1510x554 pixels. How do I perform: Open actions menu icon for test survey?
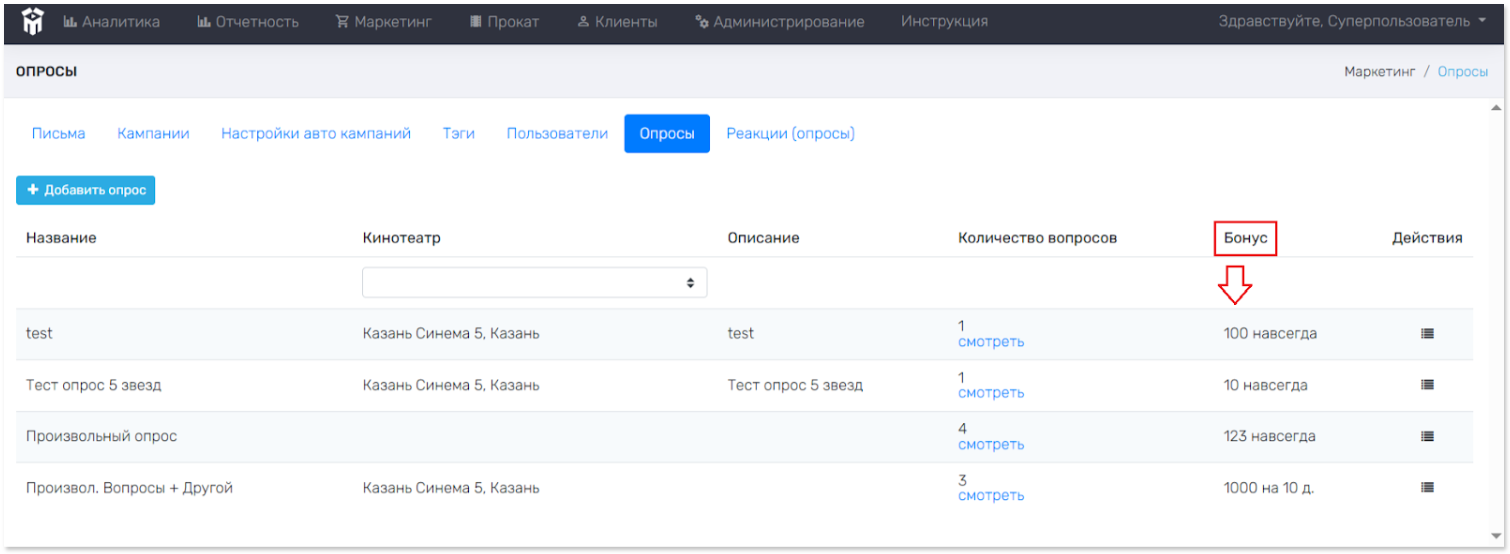[x=1427, y=333]
